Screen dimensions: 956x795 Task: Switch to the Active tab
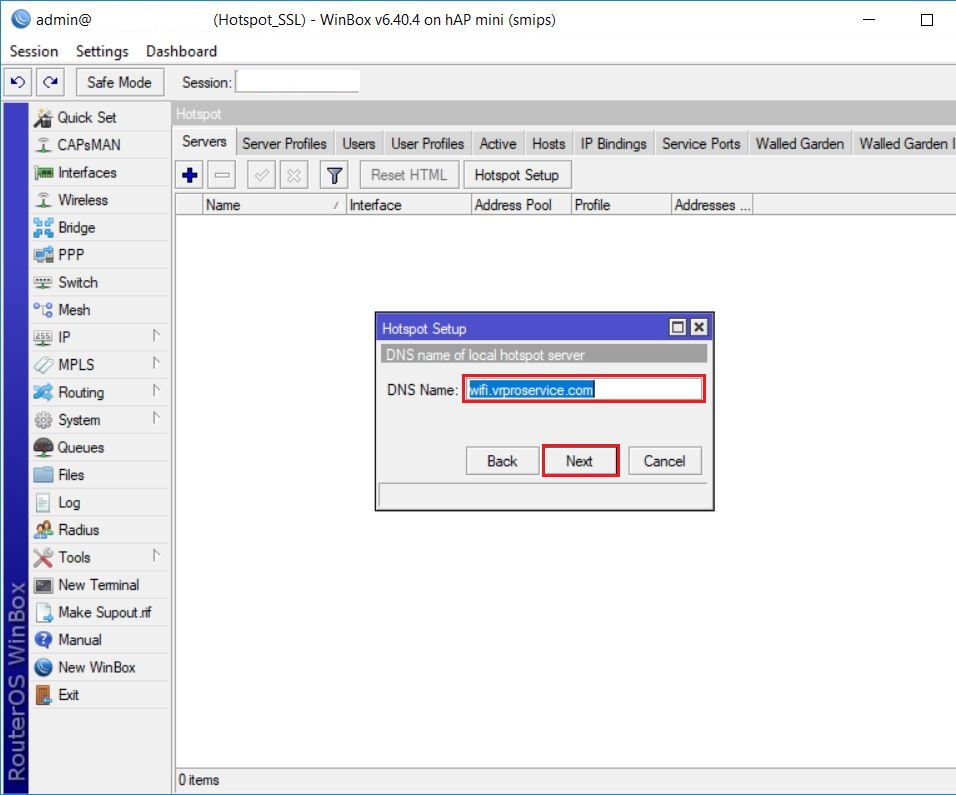(x=498, y=144)
